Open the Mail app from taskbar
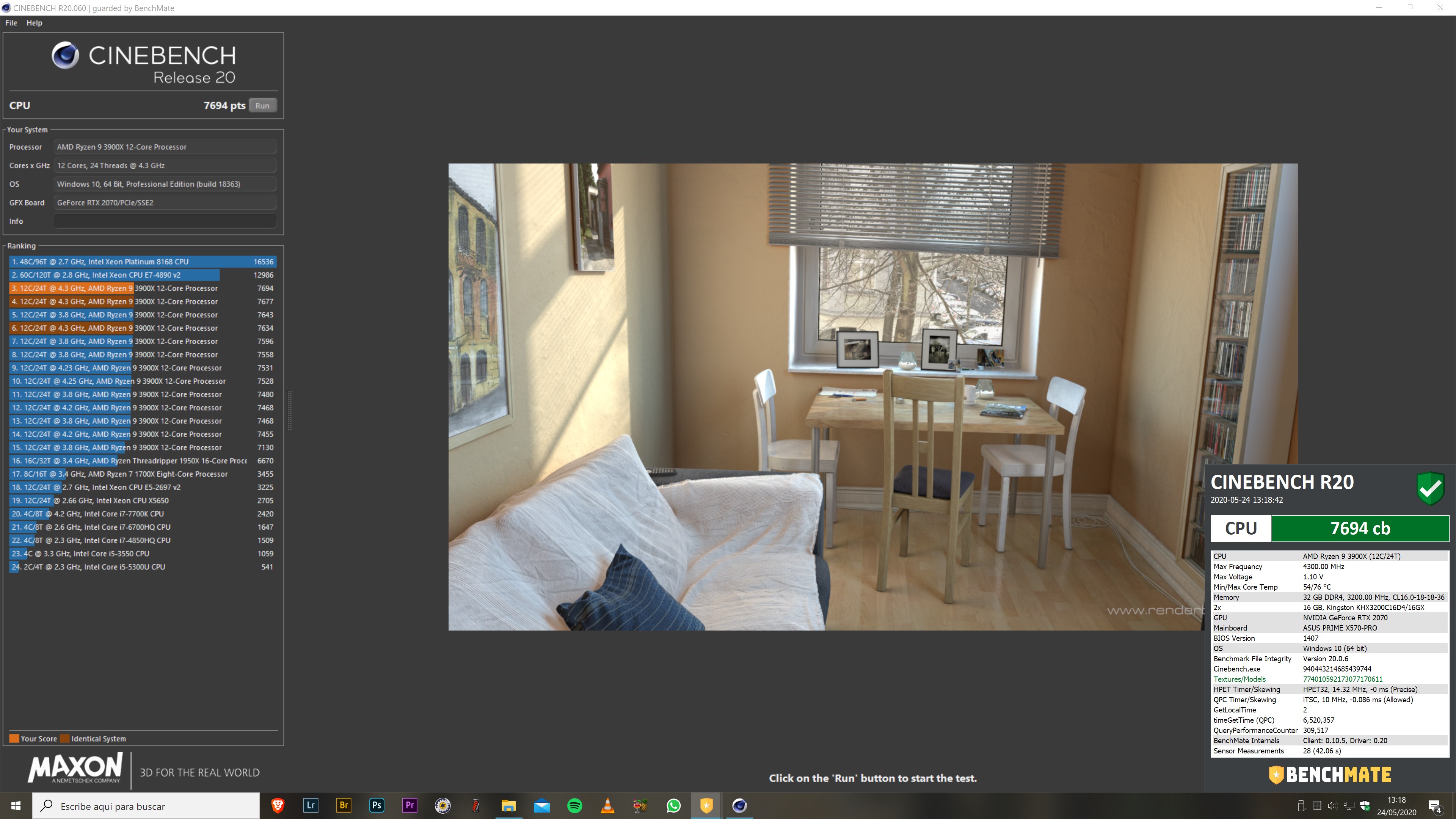The height and width of the screenshot is (819, 1456). [541, 805]
